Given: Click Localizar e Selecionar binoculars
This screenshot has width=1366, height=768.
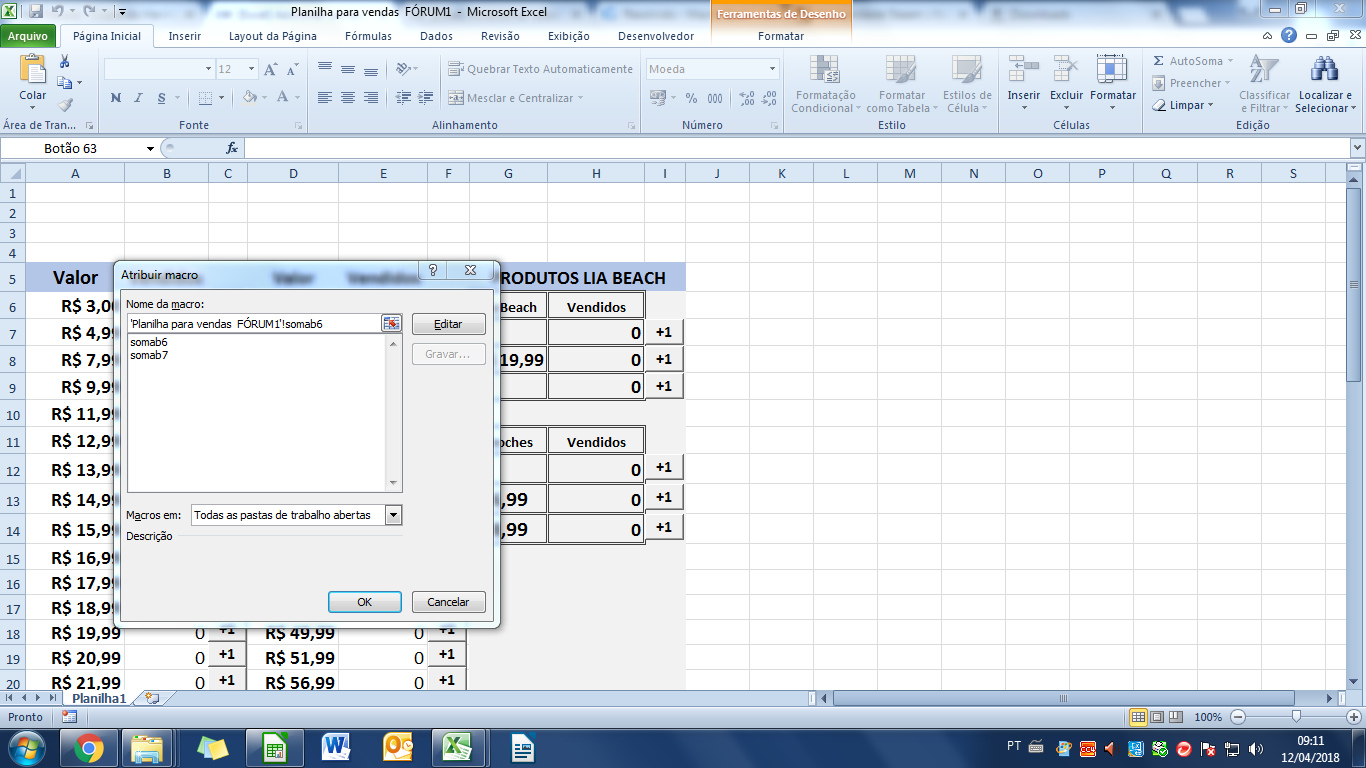Looking at the screenshot, I should (1325, 69).
